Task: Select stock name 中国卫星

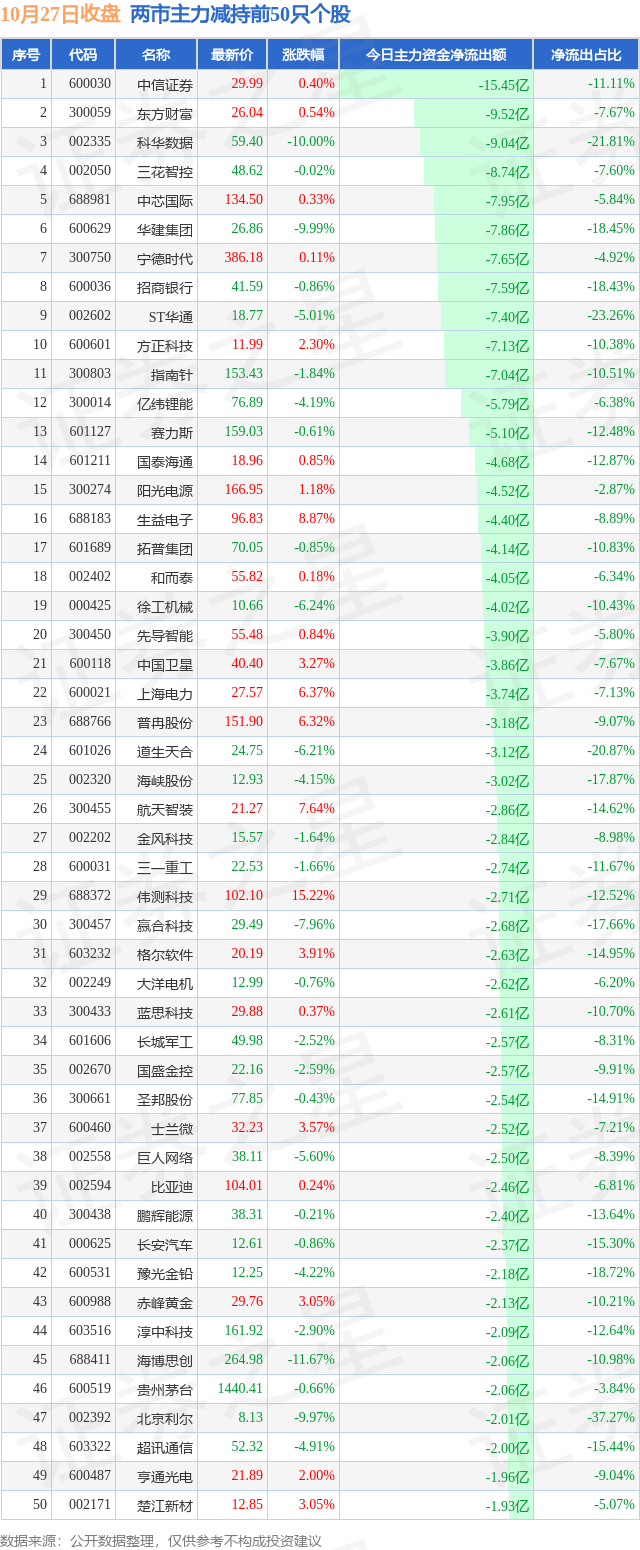Action: tap(165, 664)
